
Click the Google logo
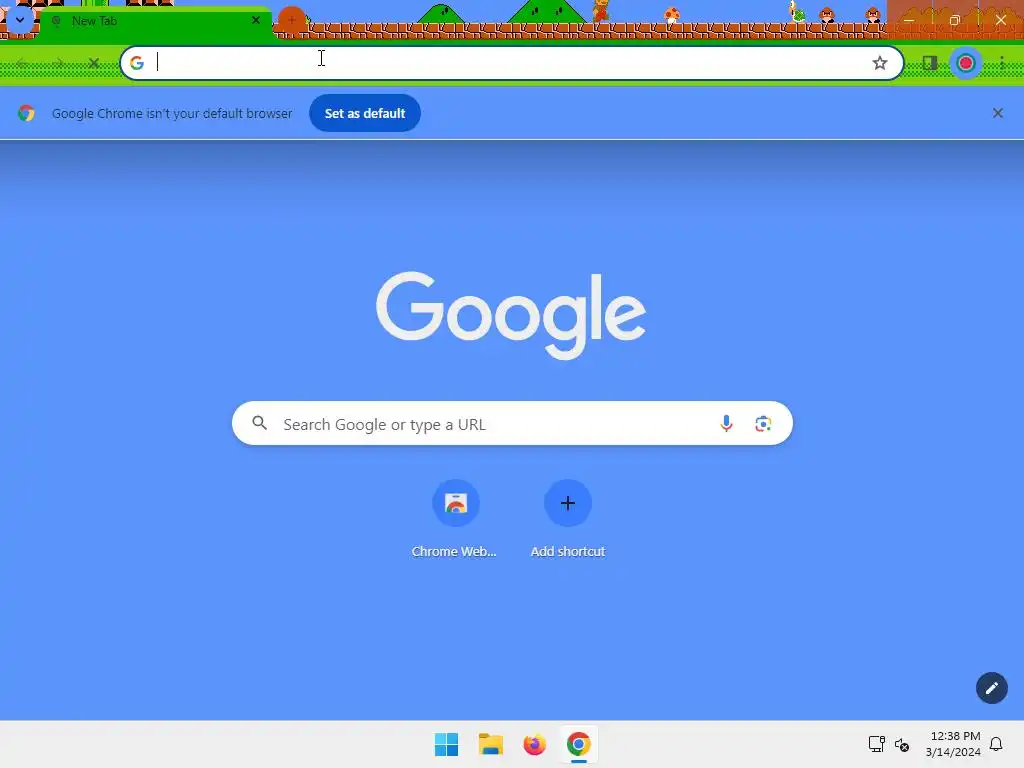coord(511,315)
